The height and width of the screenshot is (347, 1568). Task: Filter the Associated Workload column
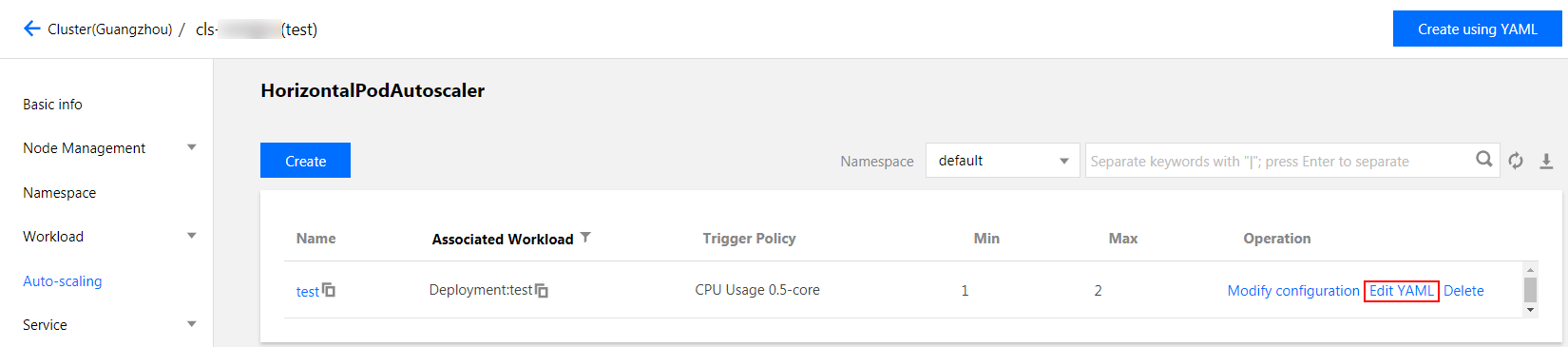tap(585, 238)
